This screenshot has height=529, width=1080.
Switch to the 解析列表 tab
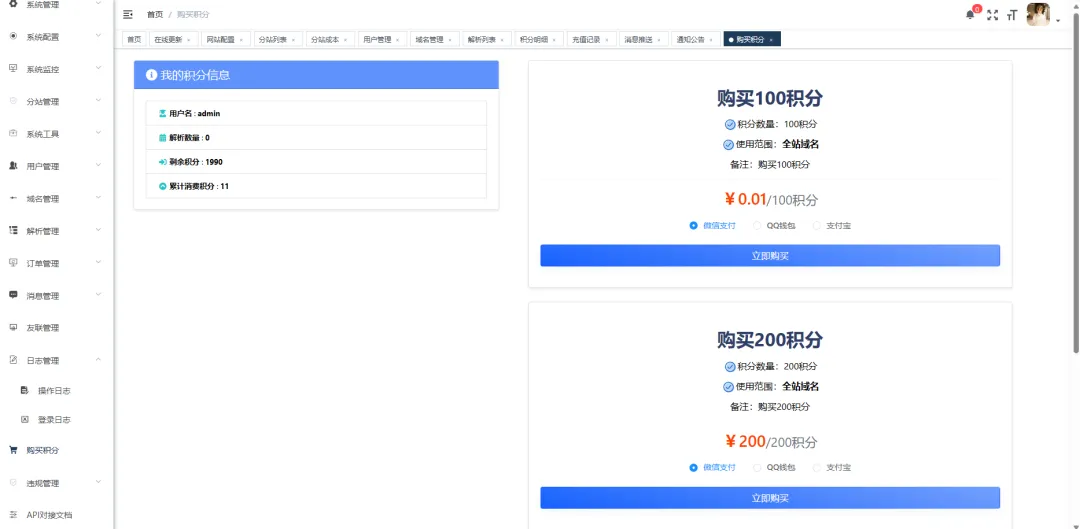click(x=481, y=40)
